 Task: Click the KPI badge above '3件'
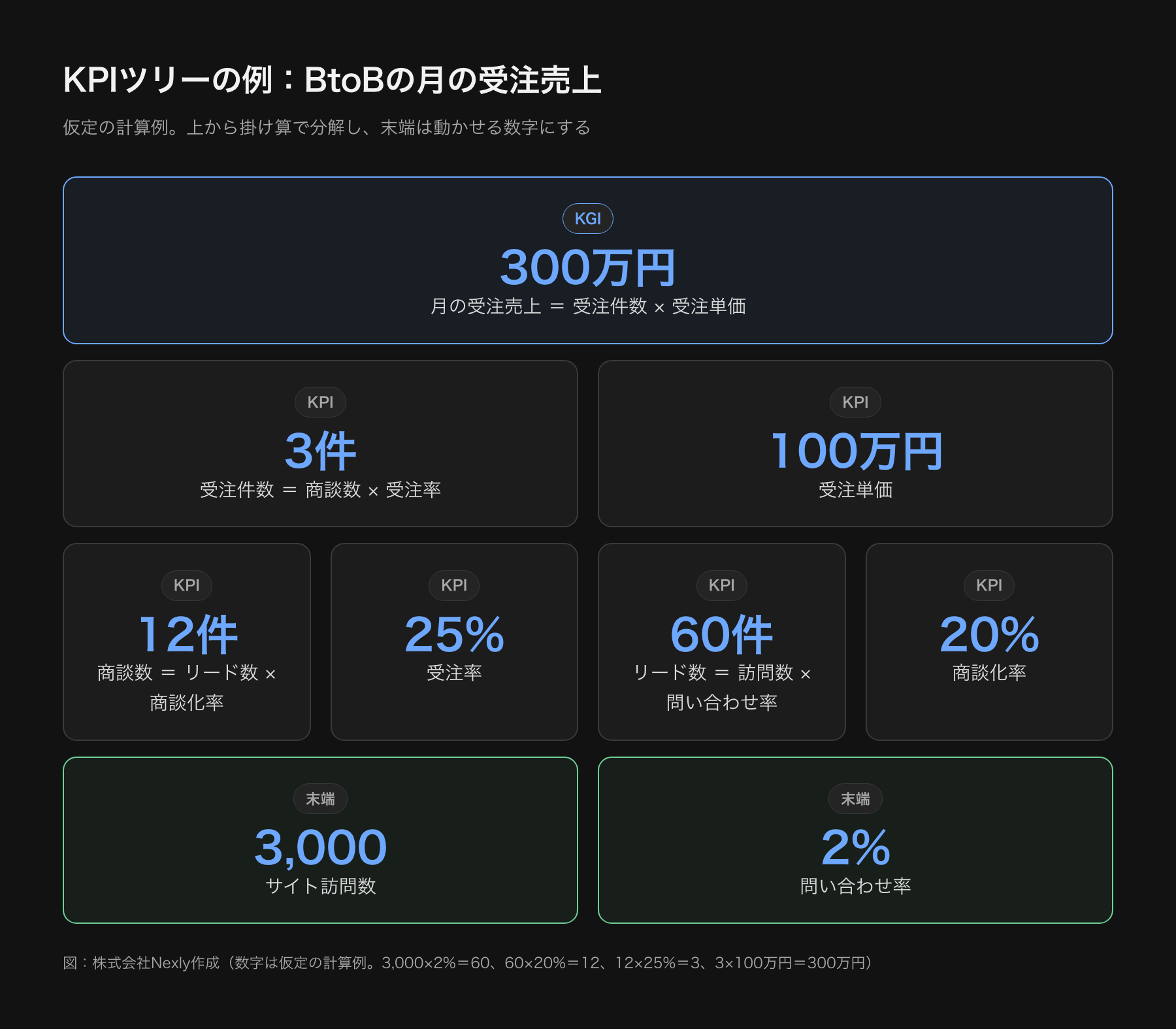(x=320, y=402)
